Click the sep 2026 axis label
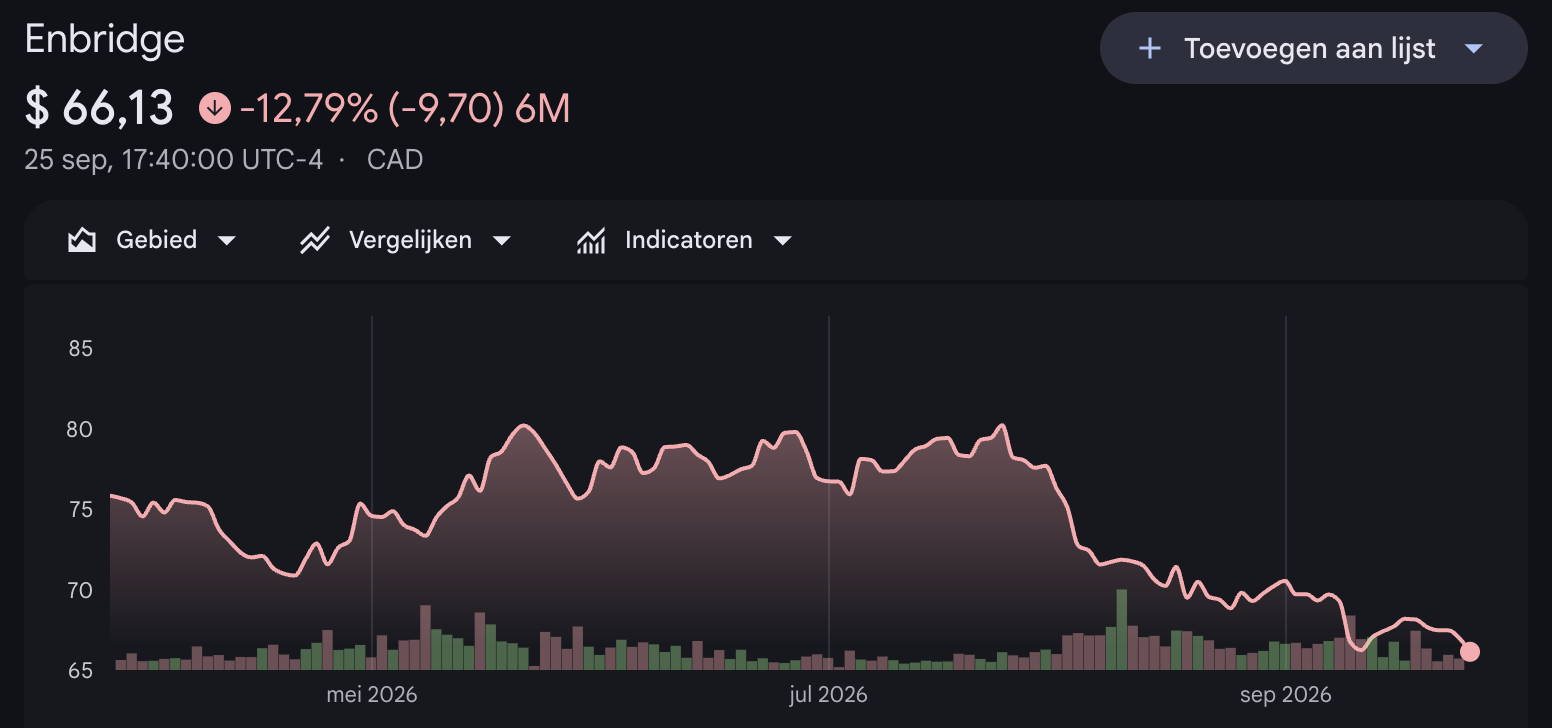The width and height of the screenshot is (1552, 728). pyautogui.click(x=1285, y=694)
